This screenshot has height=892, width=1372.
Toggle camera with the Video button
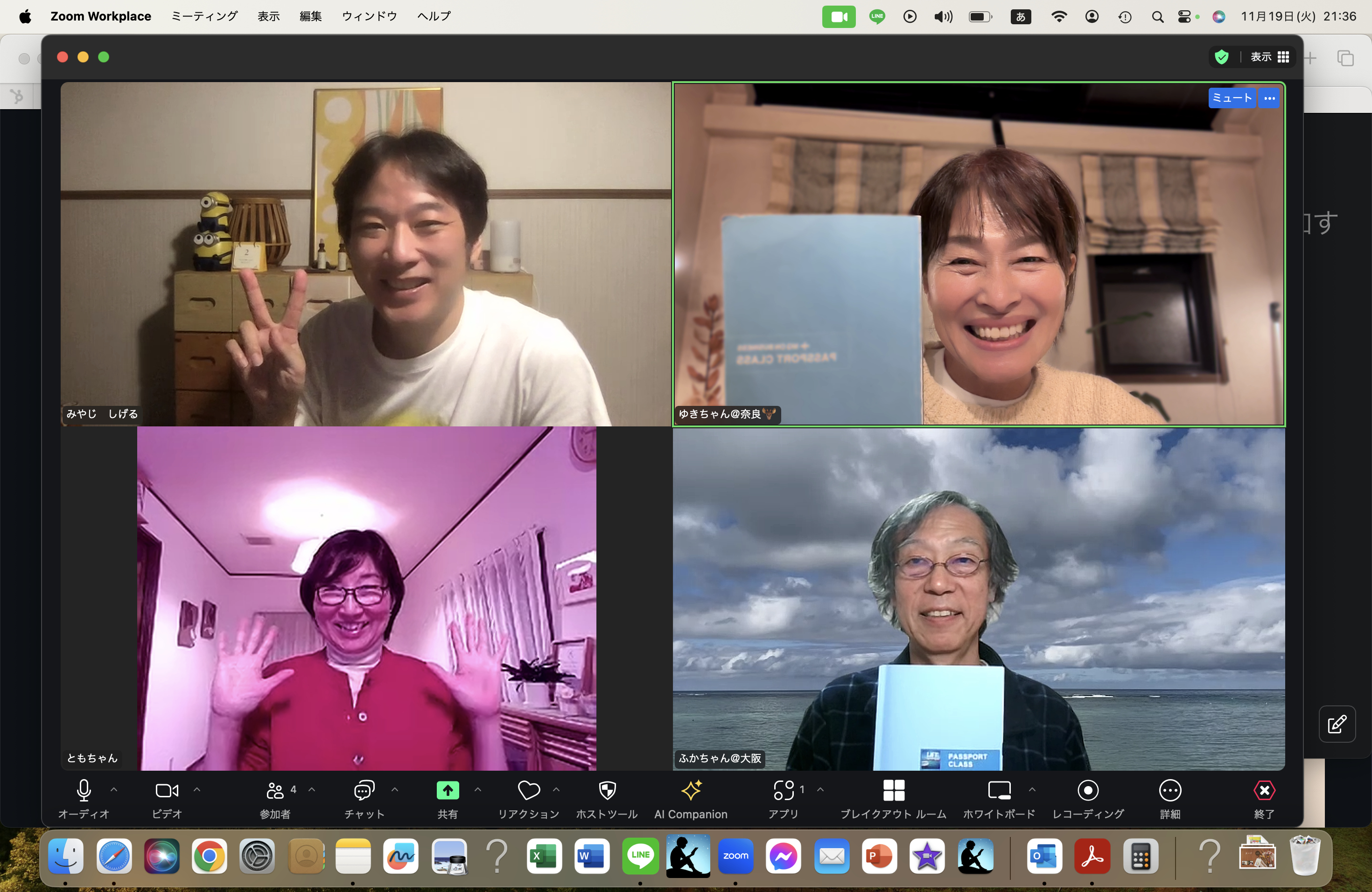[x=167, y=791]
